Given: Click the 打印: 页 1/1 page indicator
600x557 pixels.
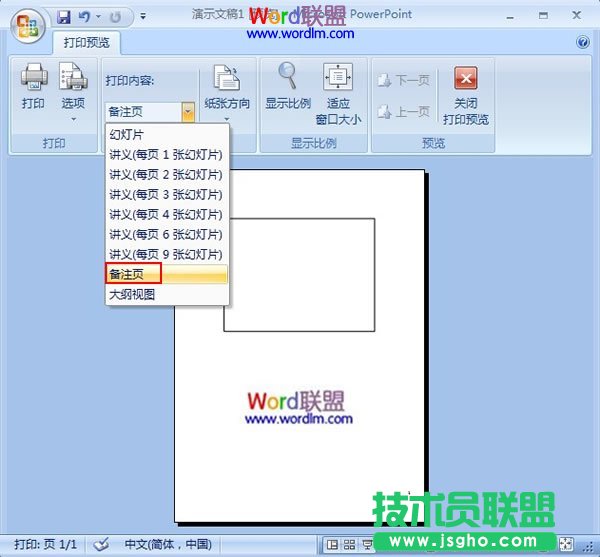Looking at the screenshot, I should click(45, 544).
